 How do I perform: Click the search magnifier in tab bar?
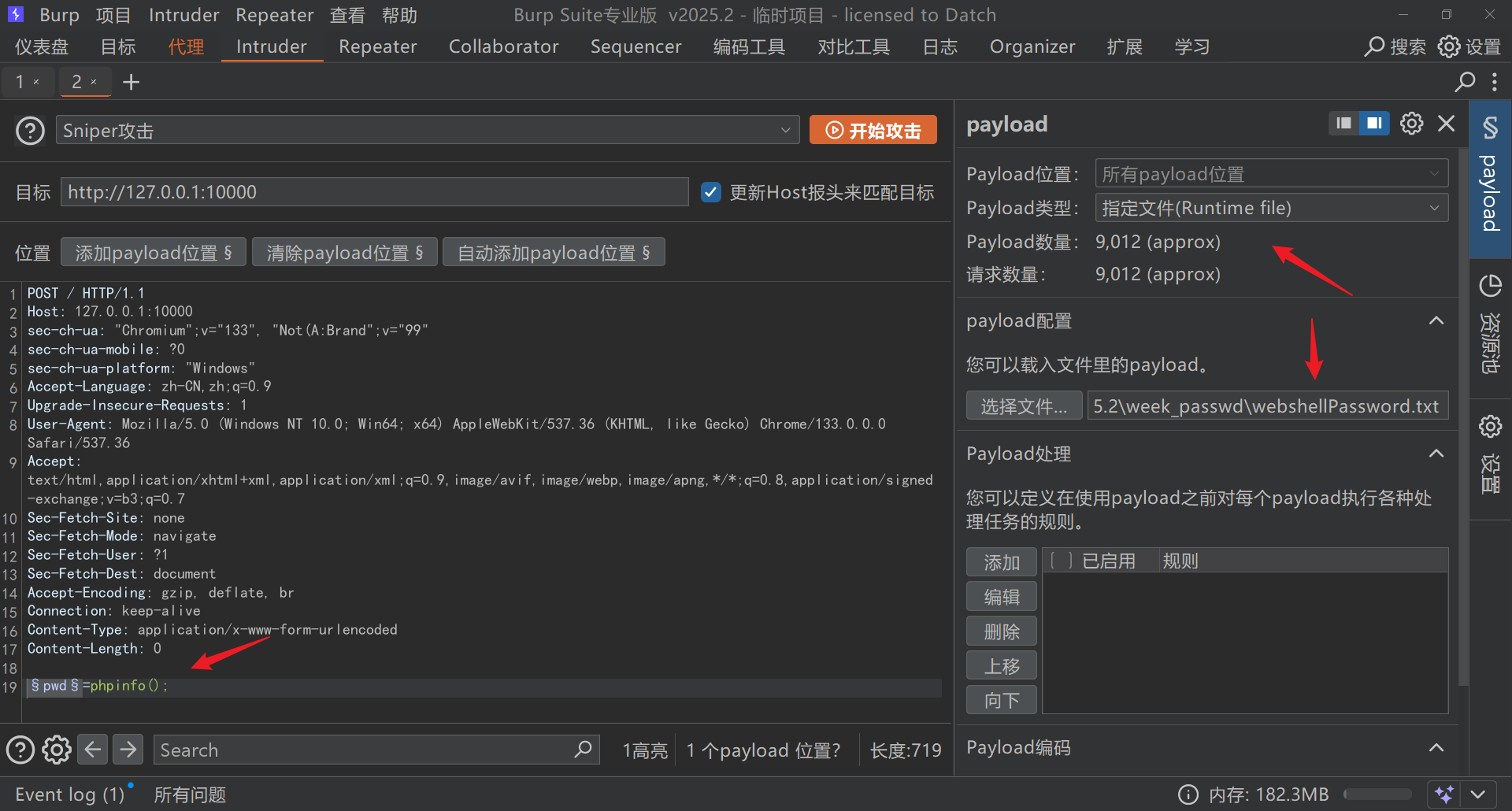tap(1464, 82)
